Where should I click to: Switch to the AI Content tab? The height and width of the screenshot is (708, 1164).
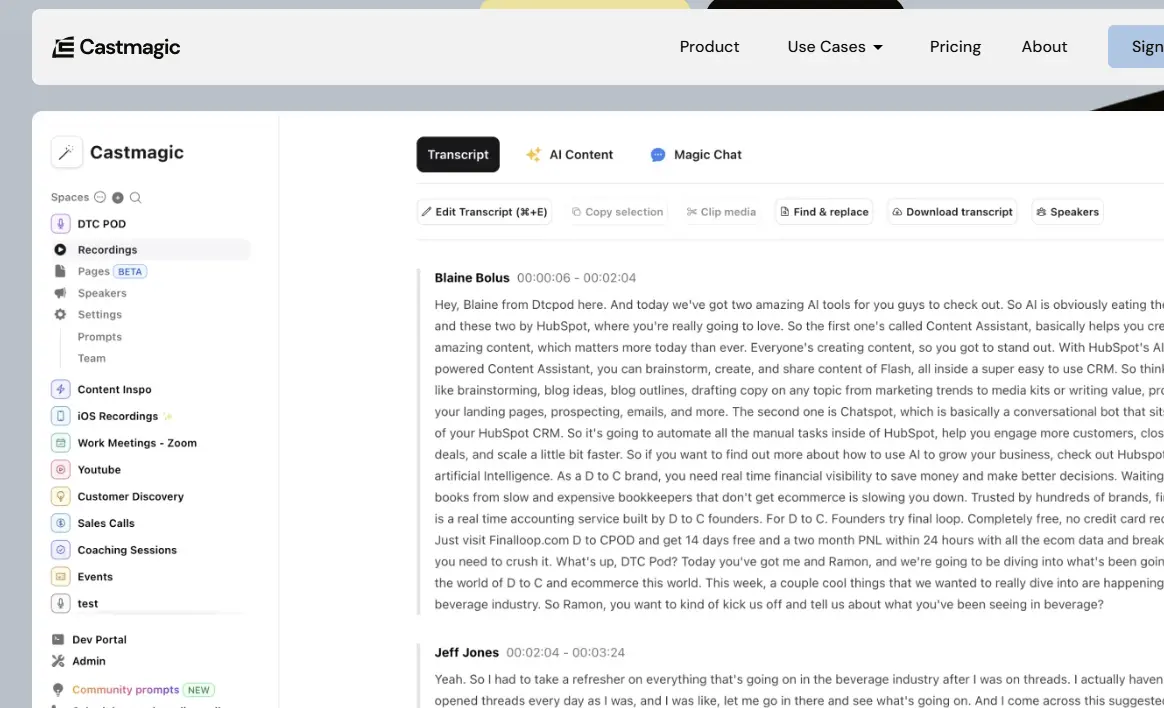pyautogui.click(x=569, y=154)
